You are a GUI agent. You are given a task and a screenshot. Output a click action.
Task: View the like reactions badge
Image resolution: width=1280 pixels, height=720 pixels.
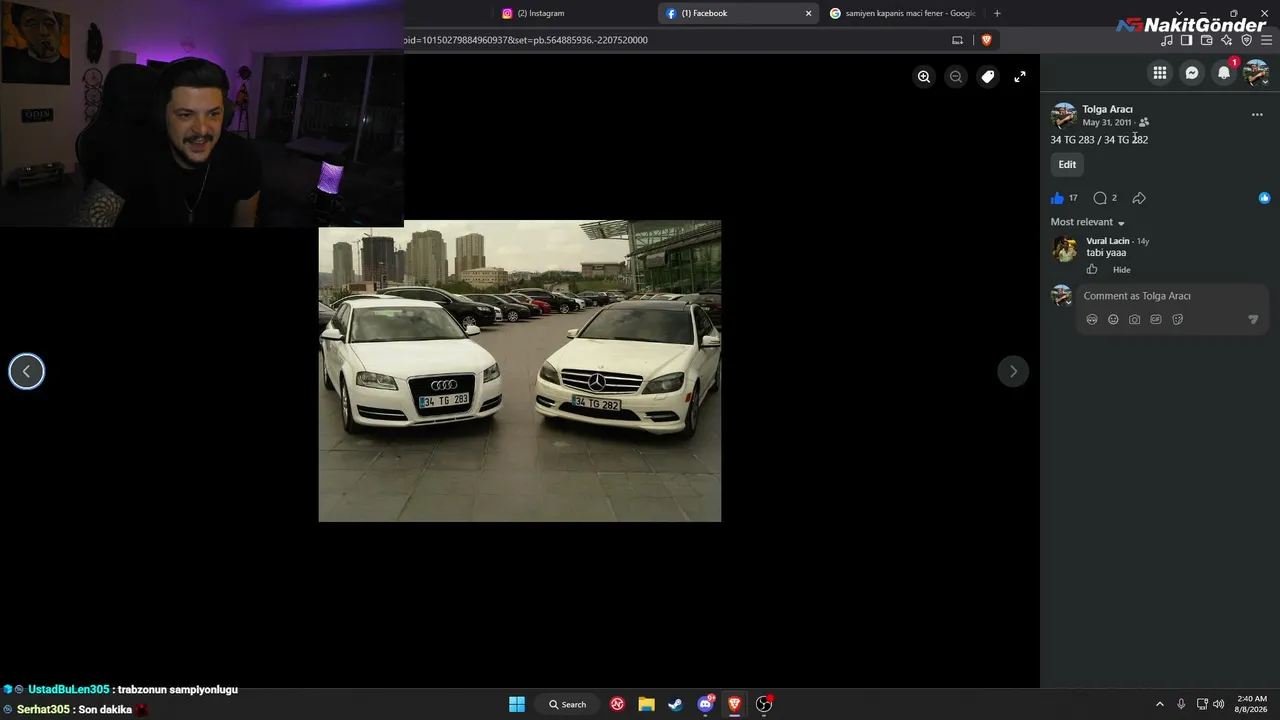click(1264, 198)
